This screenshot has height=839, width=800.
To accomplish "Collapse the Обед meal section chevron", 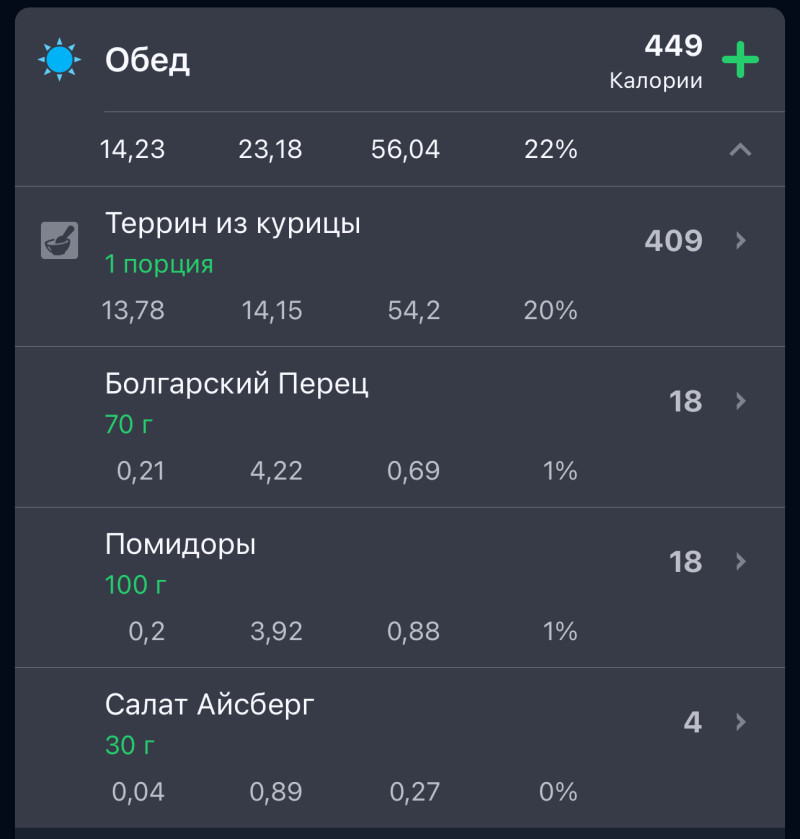I will 740,150.
